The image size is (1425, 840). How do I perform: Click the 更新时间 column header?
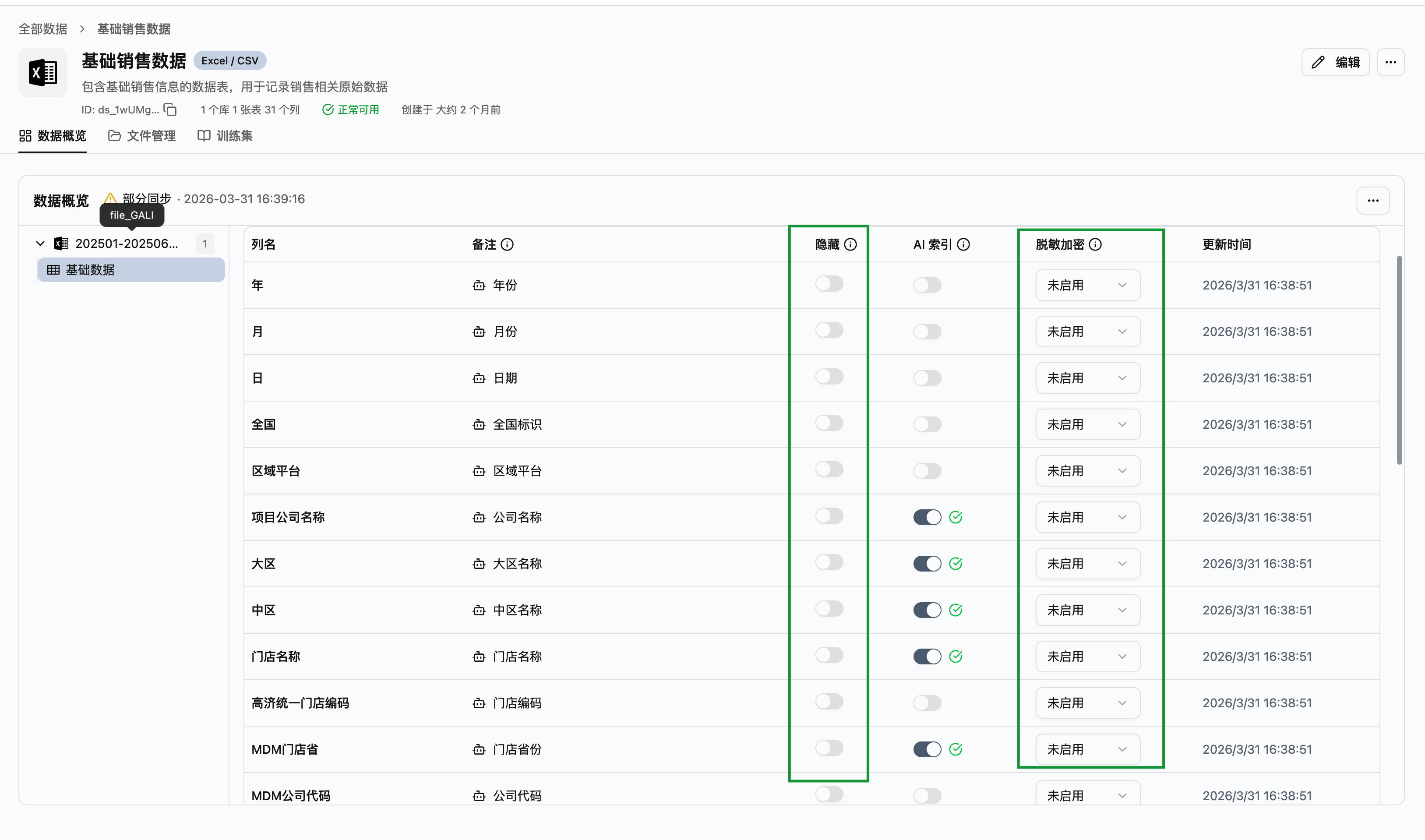pyautogui.click(x=1226, y=244)
